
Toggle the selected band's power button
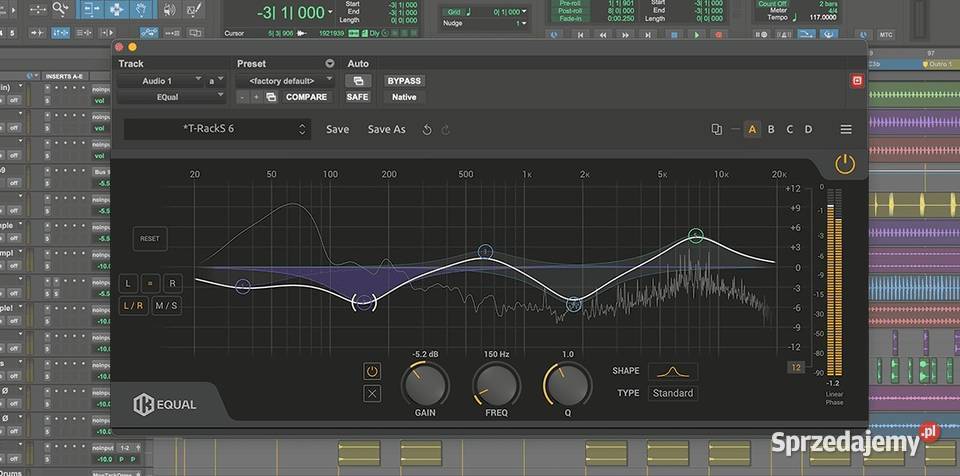click(372, 371)
